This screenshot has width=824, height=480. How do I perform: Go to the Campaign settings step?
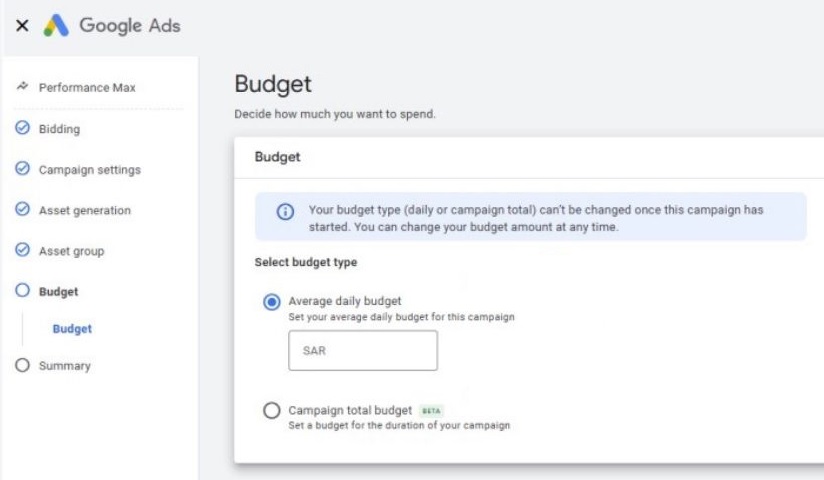coord(89,170)
